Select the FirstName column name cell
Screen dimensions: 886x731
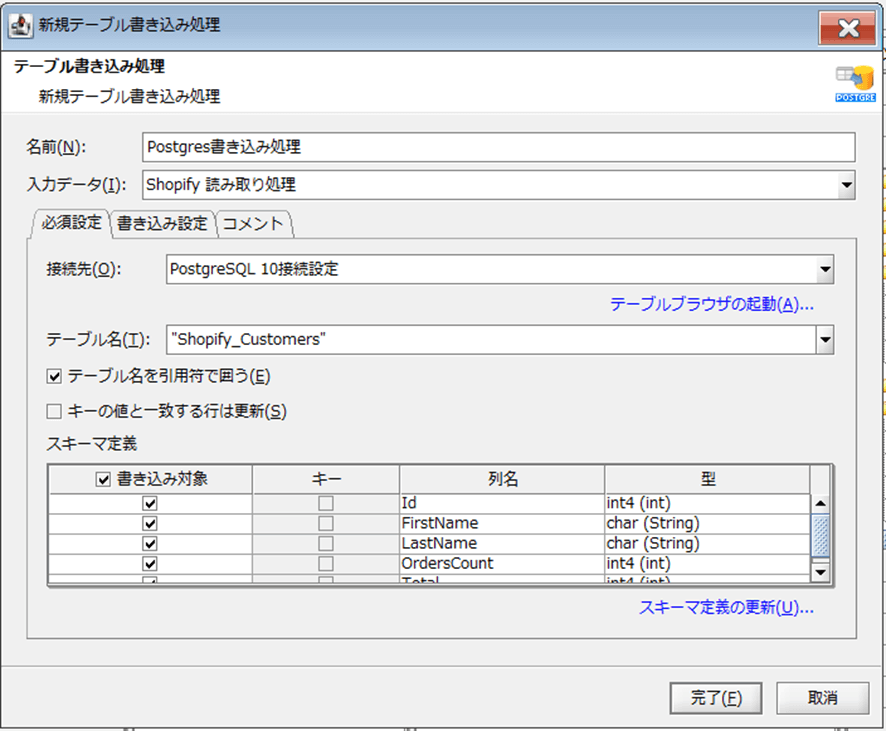coord(502,524)
